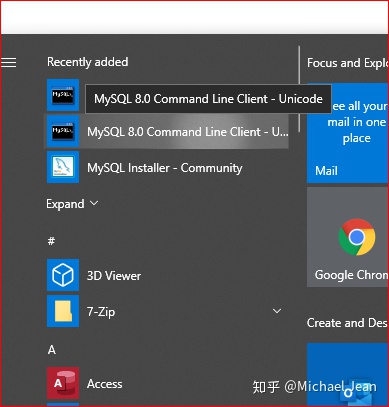
Task: Open the Mail live tile
Action: 348,133
